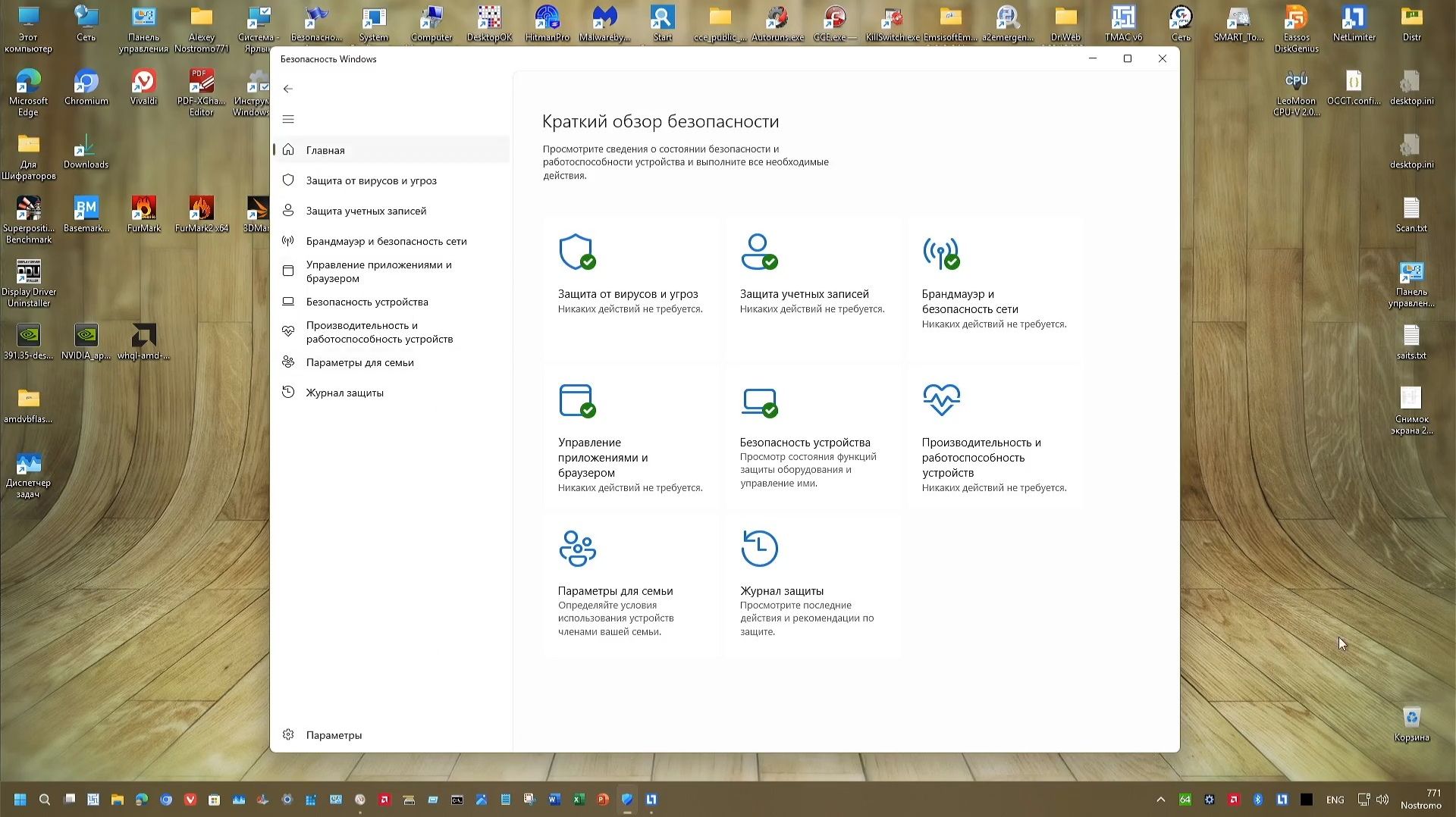This screenshot has height=817, width=1456.
Task: Select PDF-XChange Editor desktop icon
Action: click(201, 92)
